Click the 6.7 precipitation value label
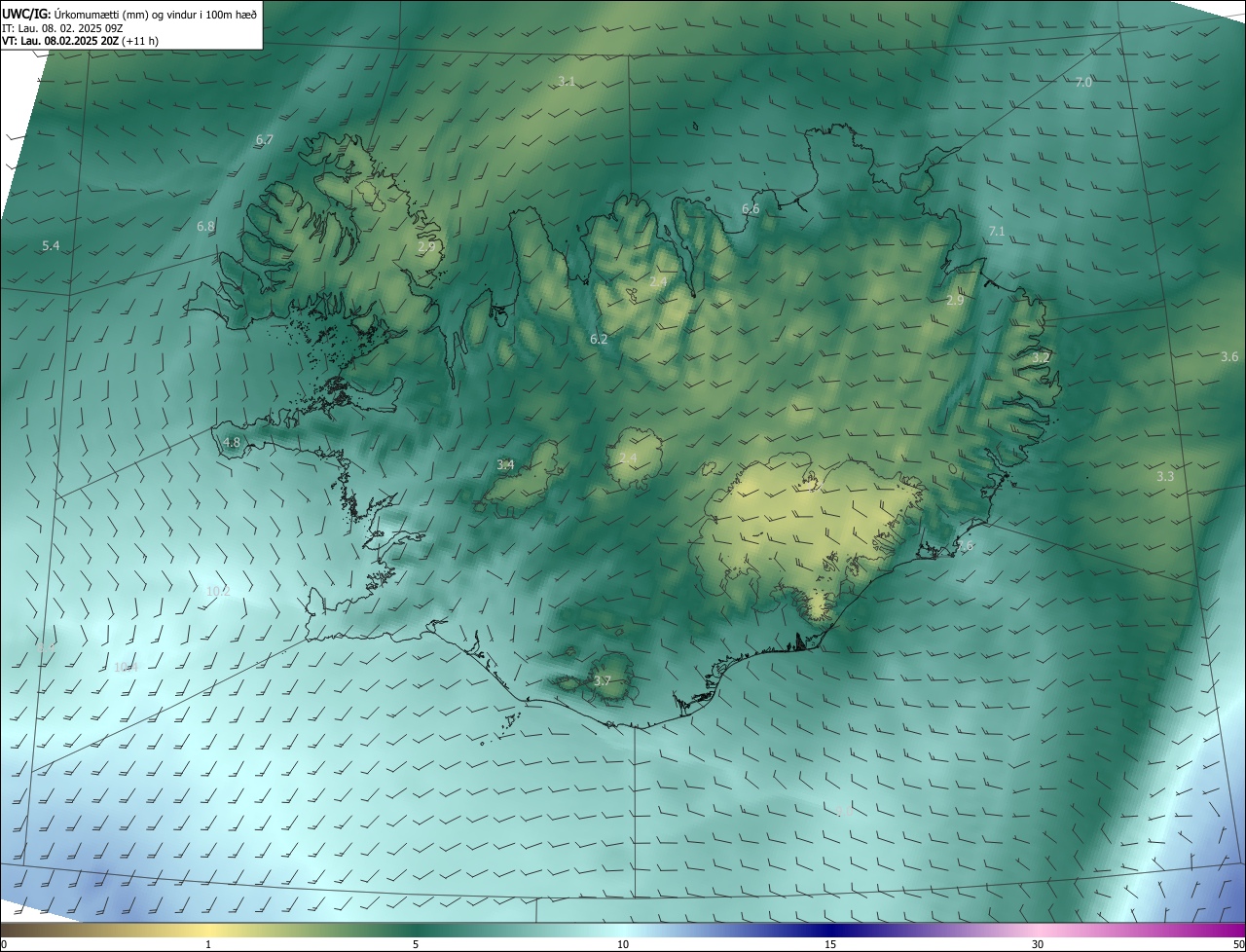This screenshot has height=952, width=1246. tap(264, 140)
